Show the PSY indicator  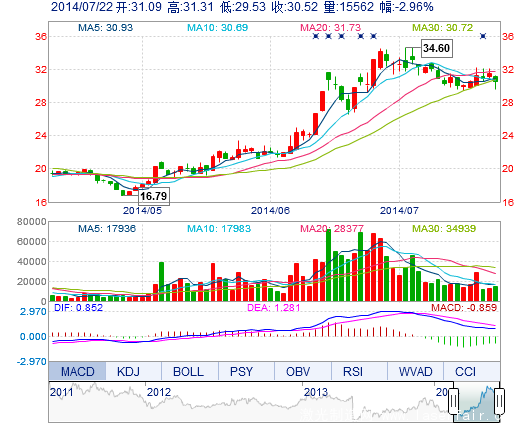point(241,371)
